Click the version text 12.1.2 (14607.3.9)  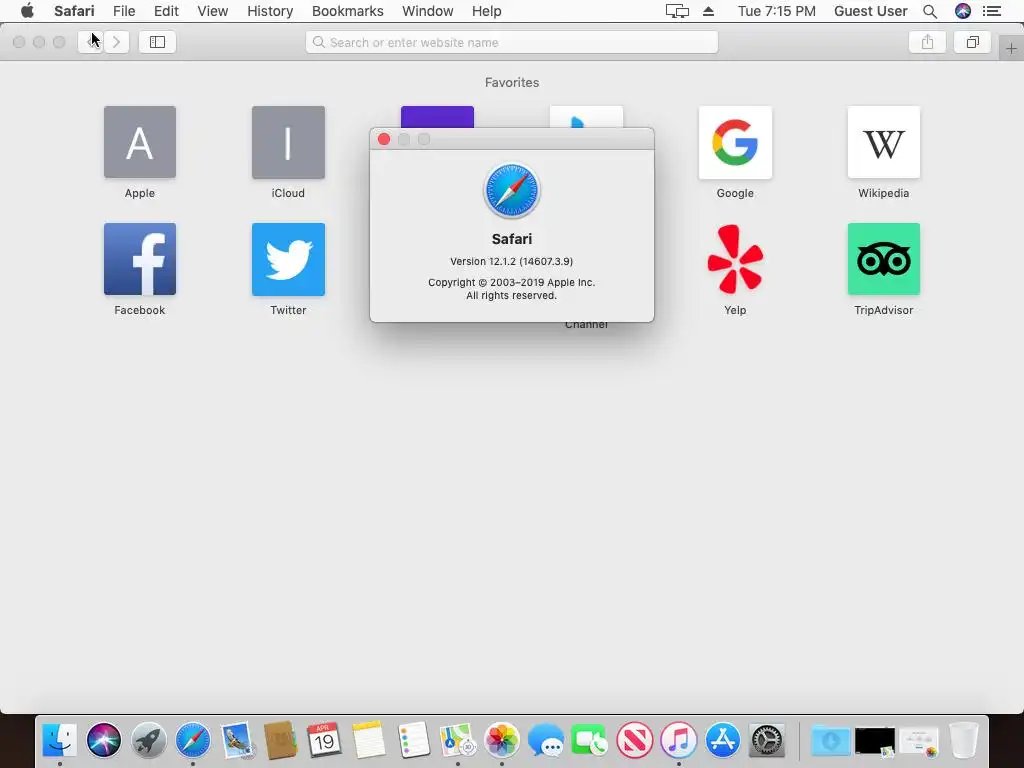tap(511, 261)
